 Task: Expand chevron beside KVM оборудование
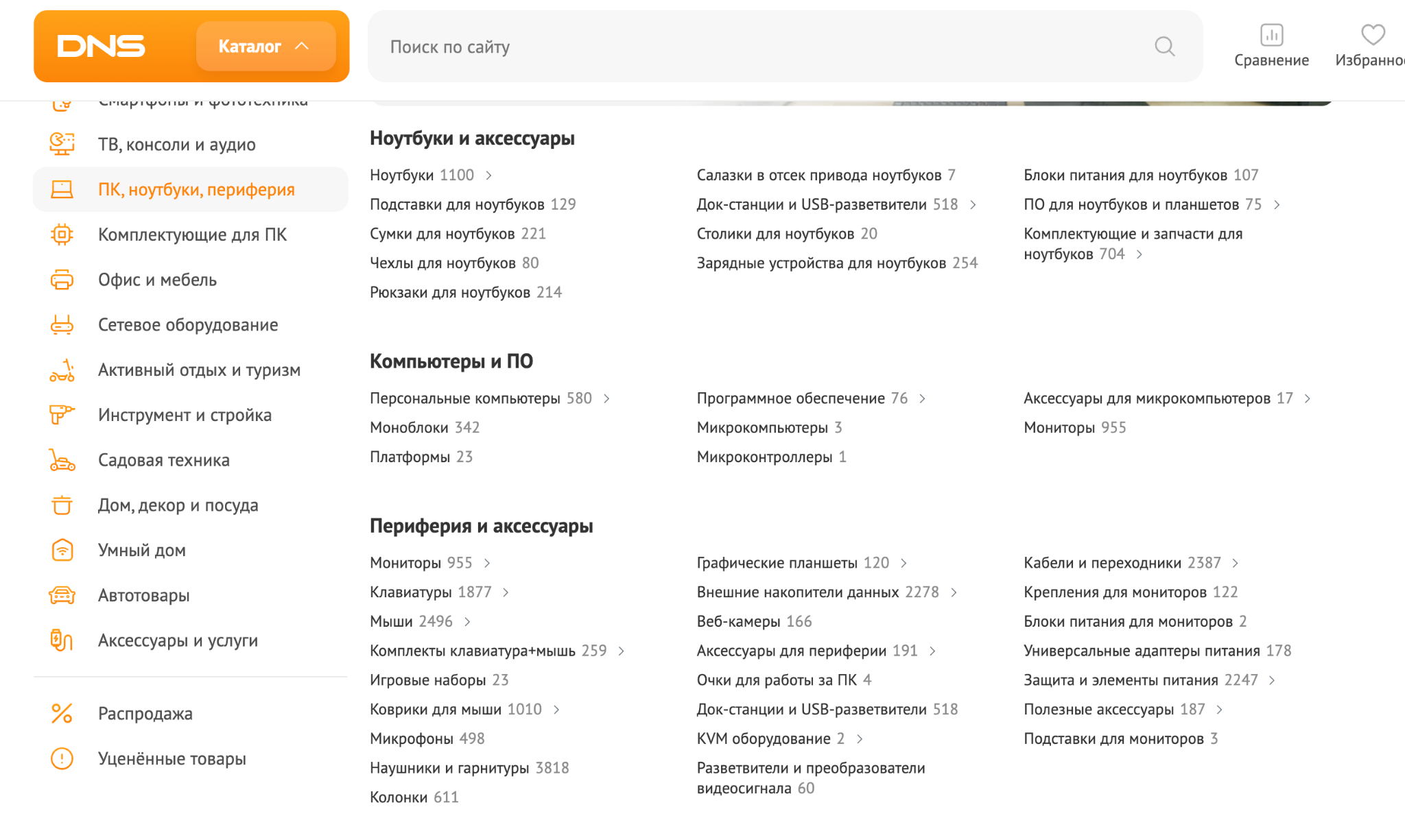[860, 739]
